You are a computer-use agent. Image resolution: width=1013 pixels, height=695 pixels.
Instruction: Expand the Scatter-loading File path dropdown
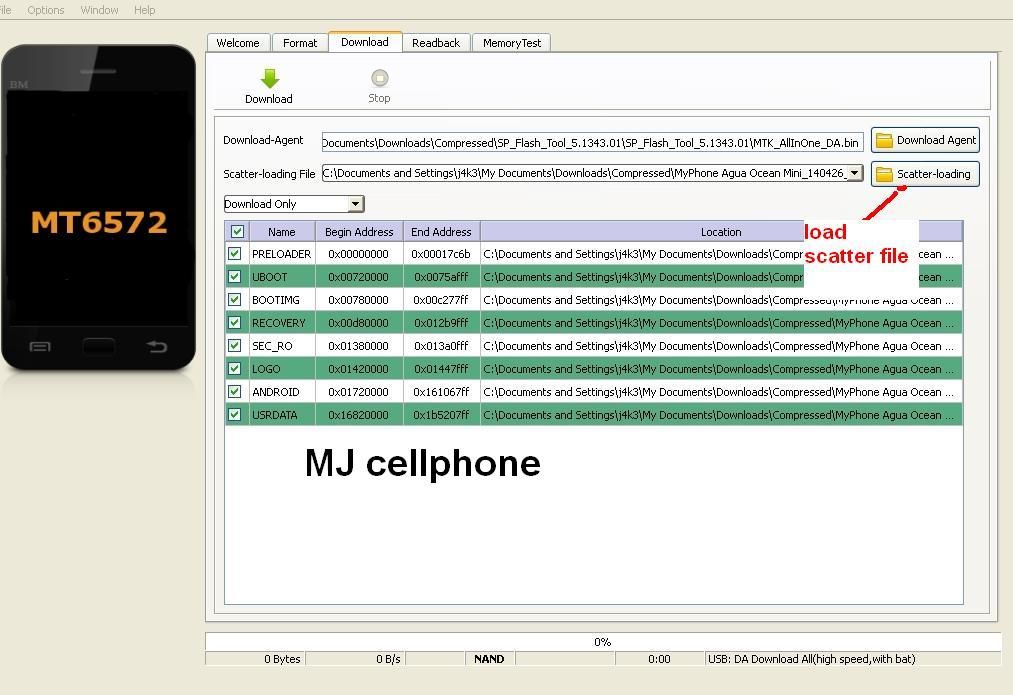pyautogui.click(x=854, y=174)
